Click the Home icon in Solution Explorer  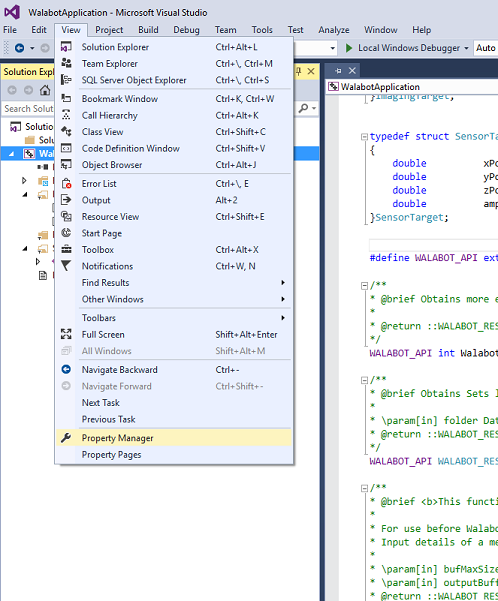click(x=45, y=90)
